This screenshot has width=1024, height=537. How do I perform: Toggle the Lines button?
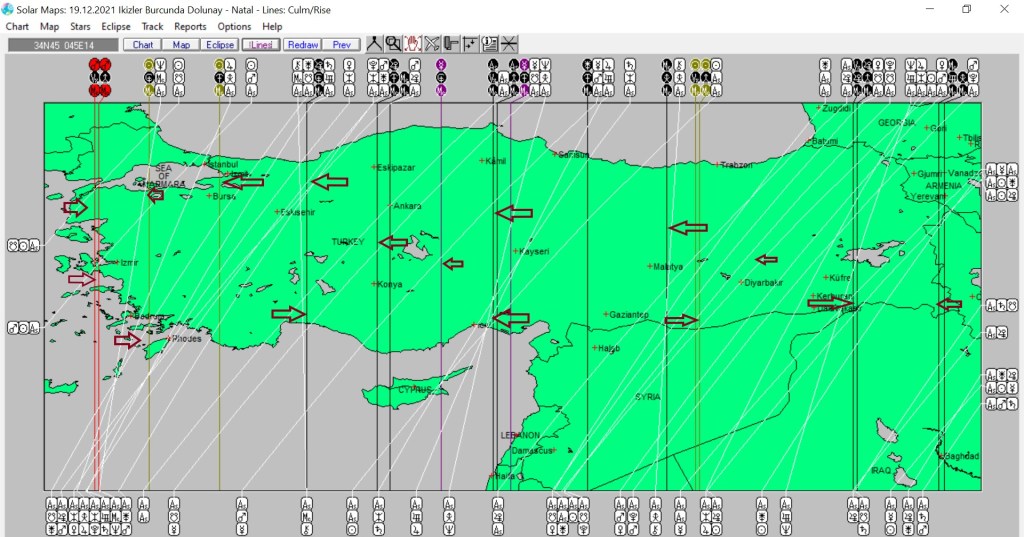[x=260, y=45]
